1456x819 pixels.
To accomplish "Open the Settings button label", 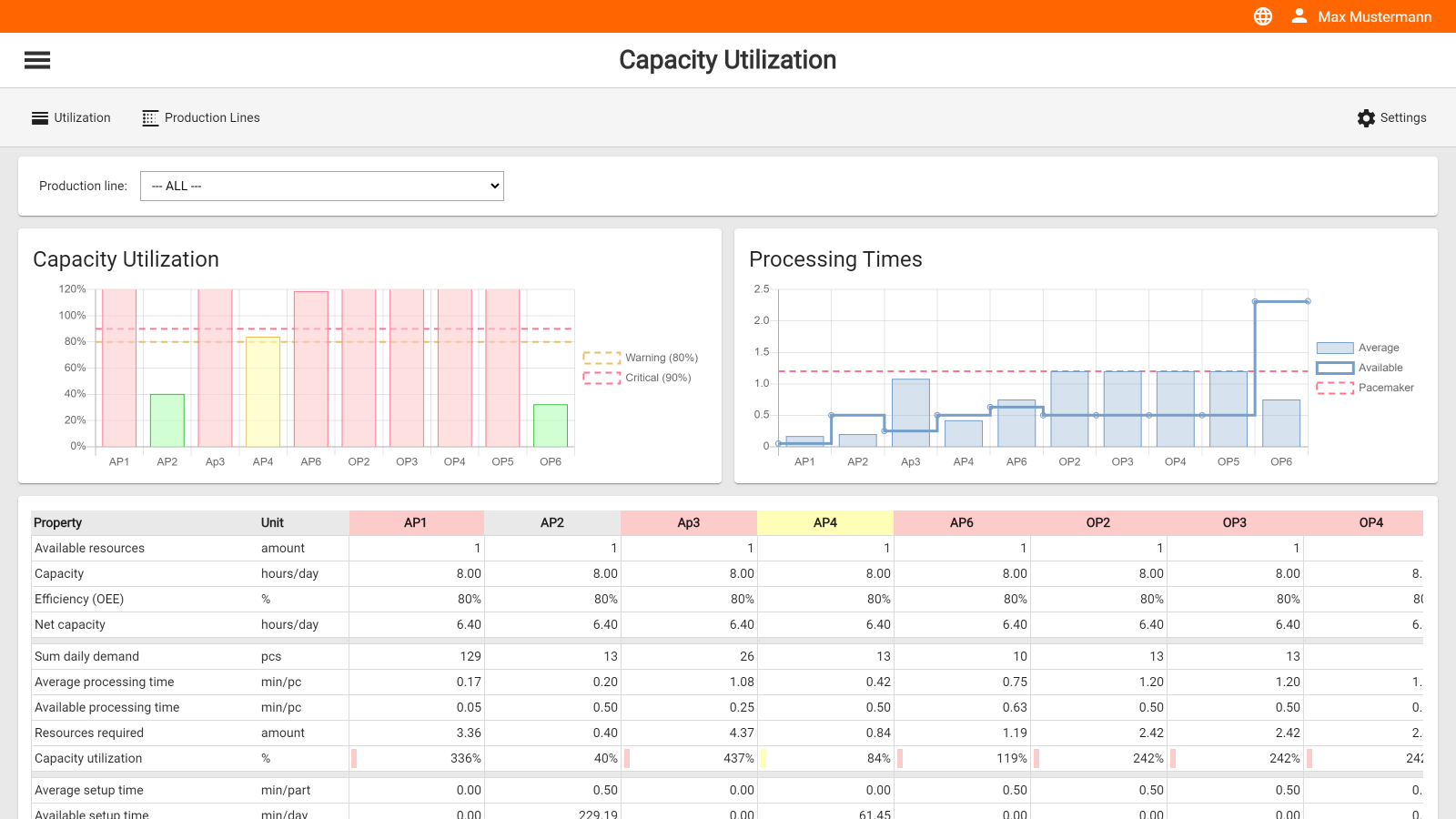I will point(1402,118).
